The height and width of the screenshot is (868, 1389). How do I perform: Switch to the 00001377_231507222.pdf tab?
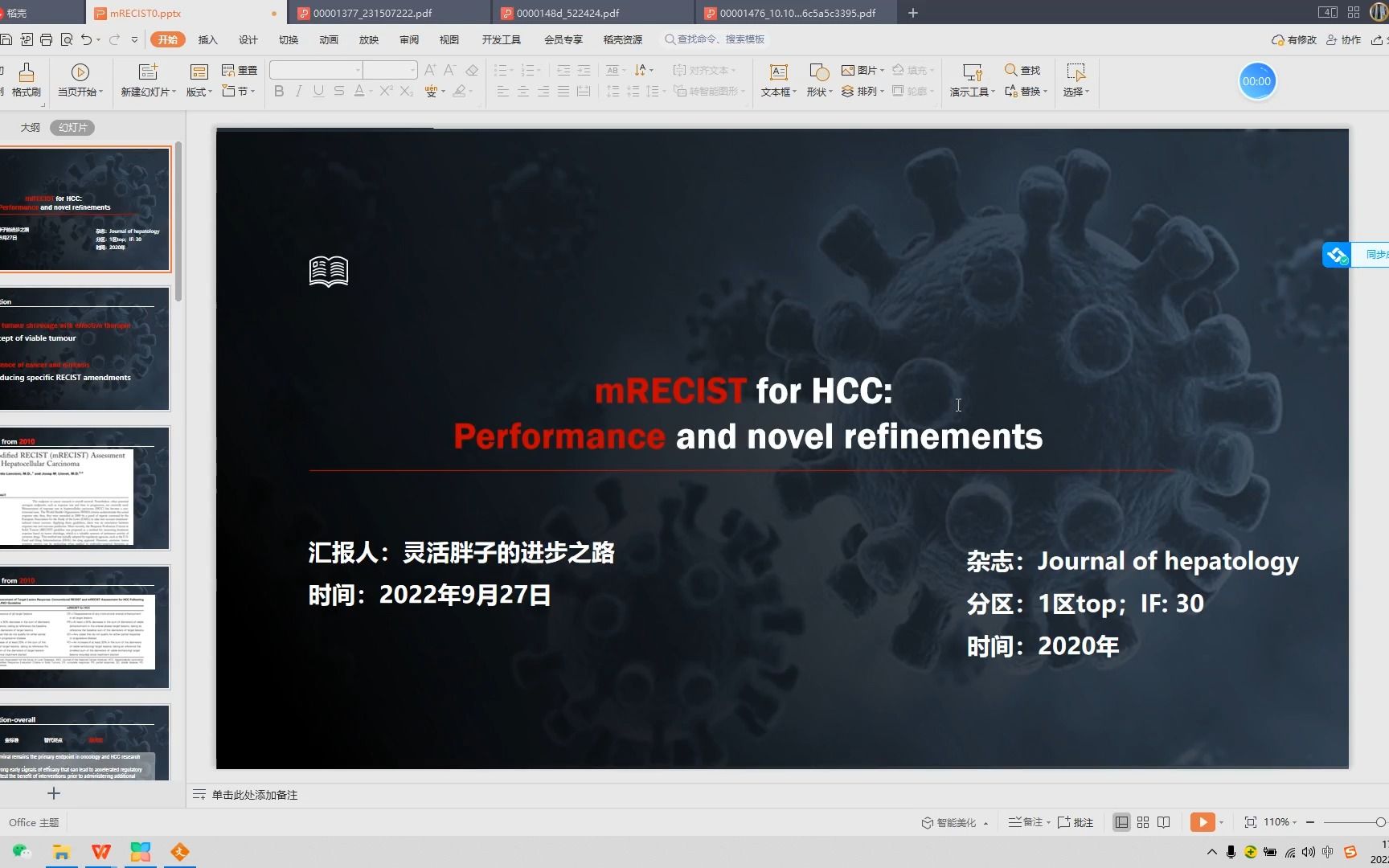(389, 13)
